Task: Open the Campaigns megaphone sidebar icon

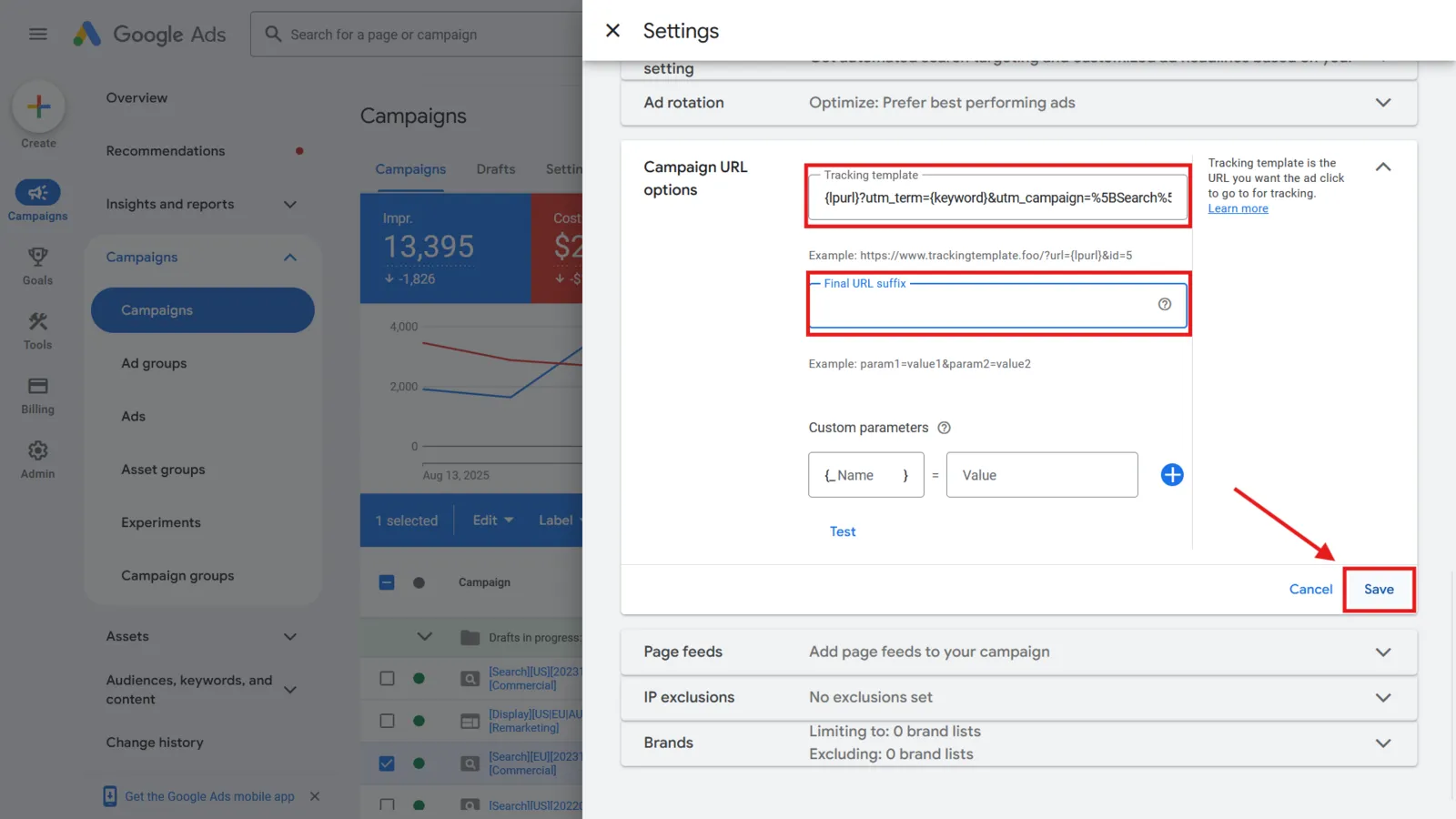Action: [37, 193]
